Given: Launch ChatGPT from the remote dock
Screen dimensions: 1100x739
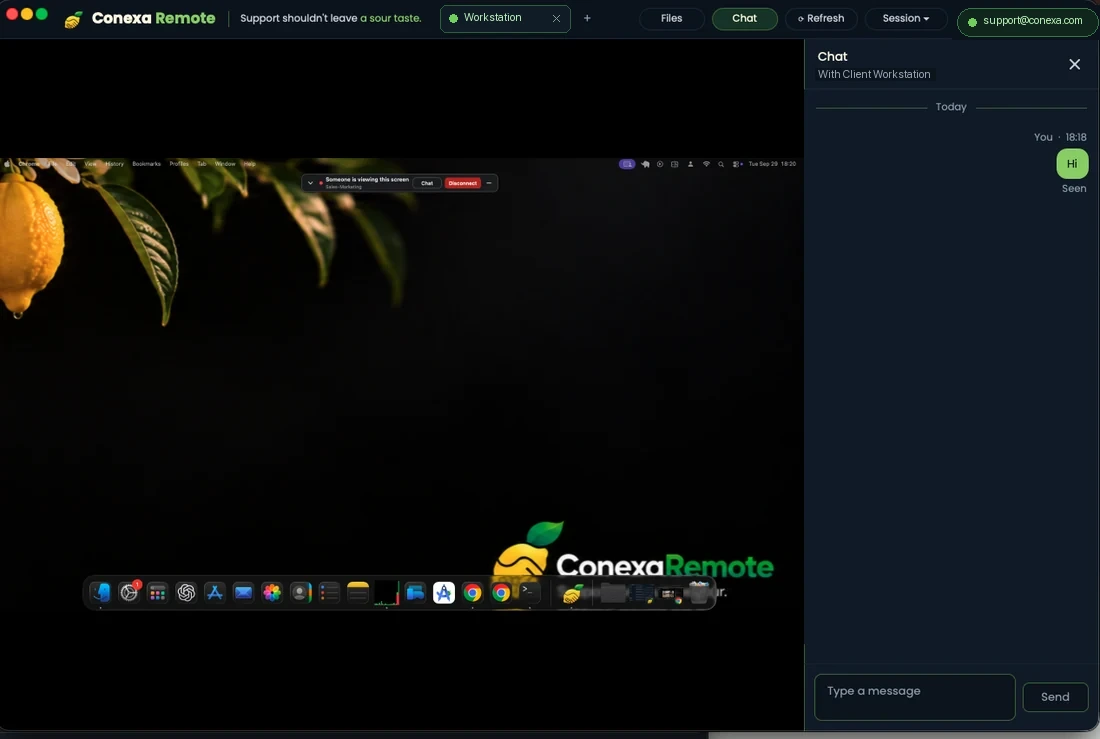Looking at the screenshot, I should 186,592.
